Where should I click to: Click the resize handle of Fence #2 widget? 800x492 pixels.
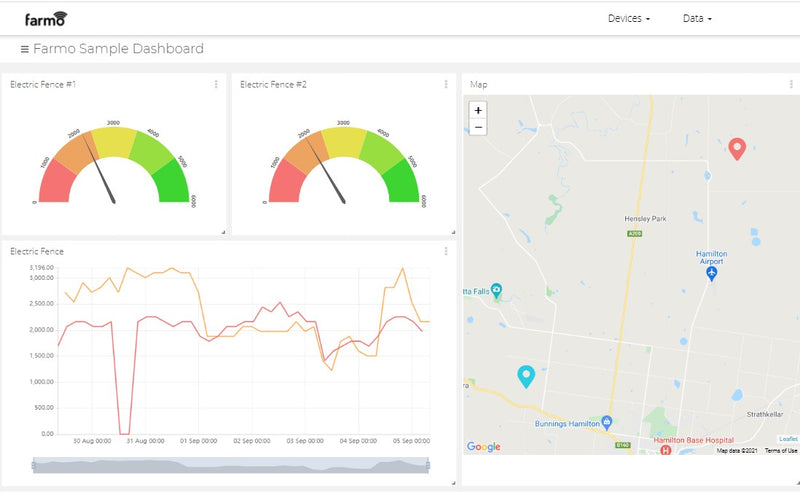point(451,232)
